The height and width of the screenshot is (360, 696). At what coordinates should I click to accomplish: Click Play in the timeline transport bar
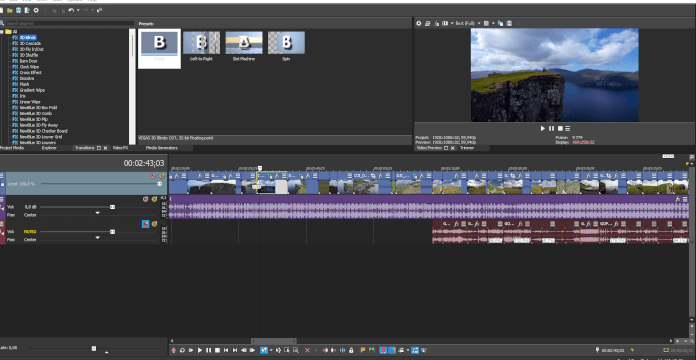click(x=200, y=350)
